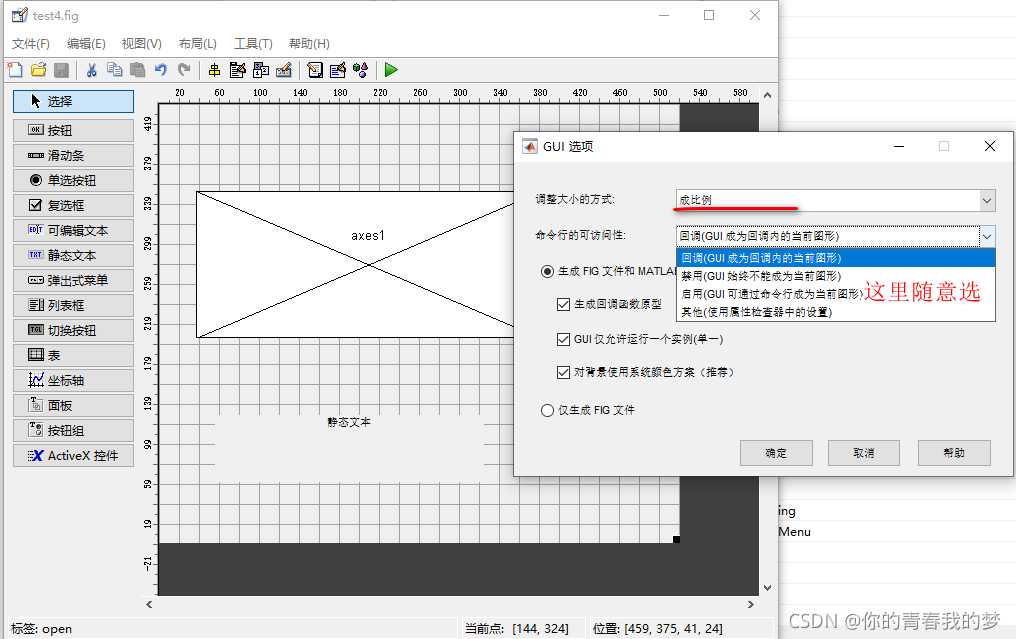Toggle GUI 仅允许运行一个实例 checkbox

coord(564,339)
